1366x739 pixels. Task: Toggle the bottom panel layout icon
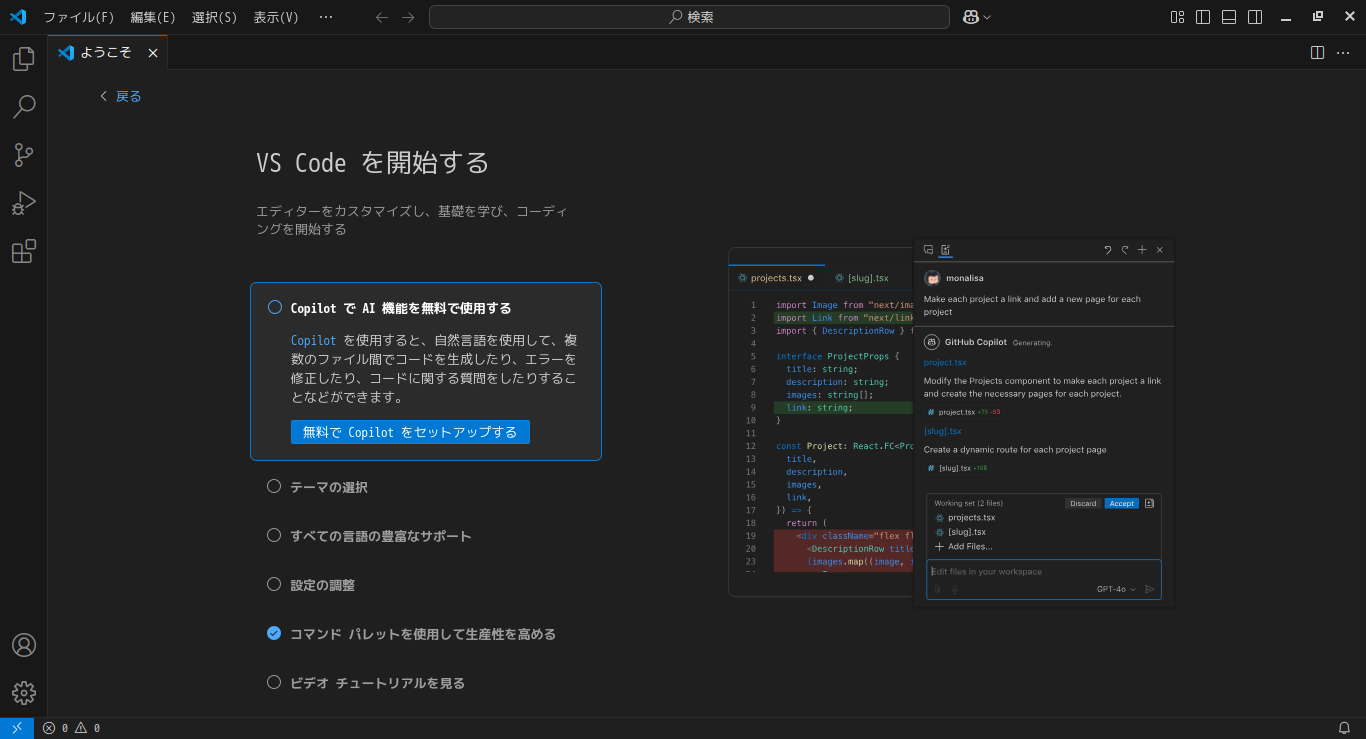(x=1229, y=17)
